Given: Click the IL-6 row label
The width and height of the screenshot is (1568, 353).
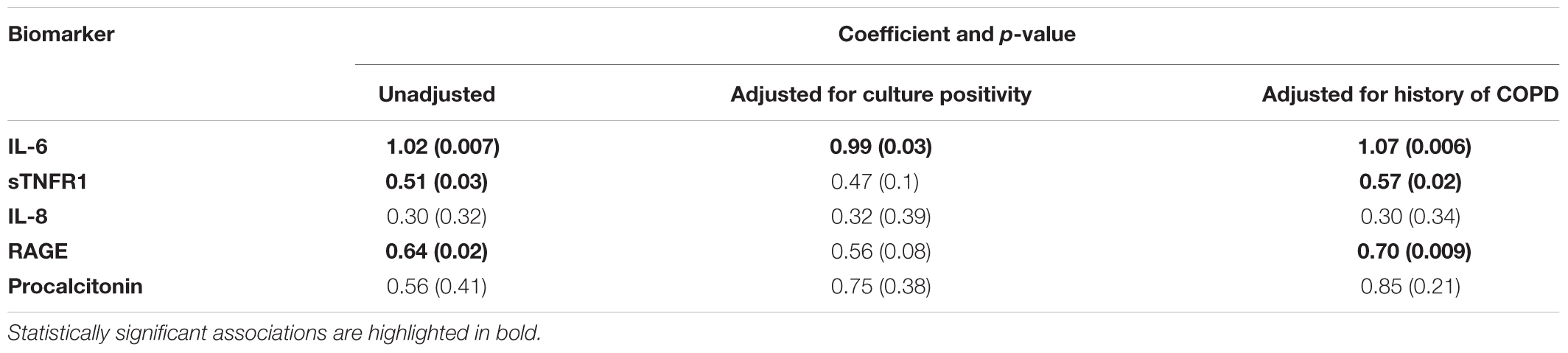Looking at the screenshot, I should [28, 147].
